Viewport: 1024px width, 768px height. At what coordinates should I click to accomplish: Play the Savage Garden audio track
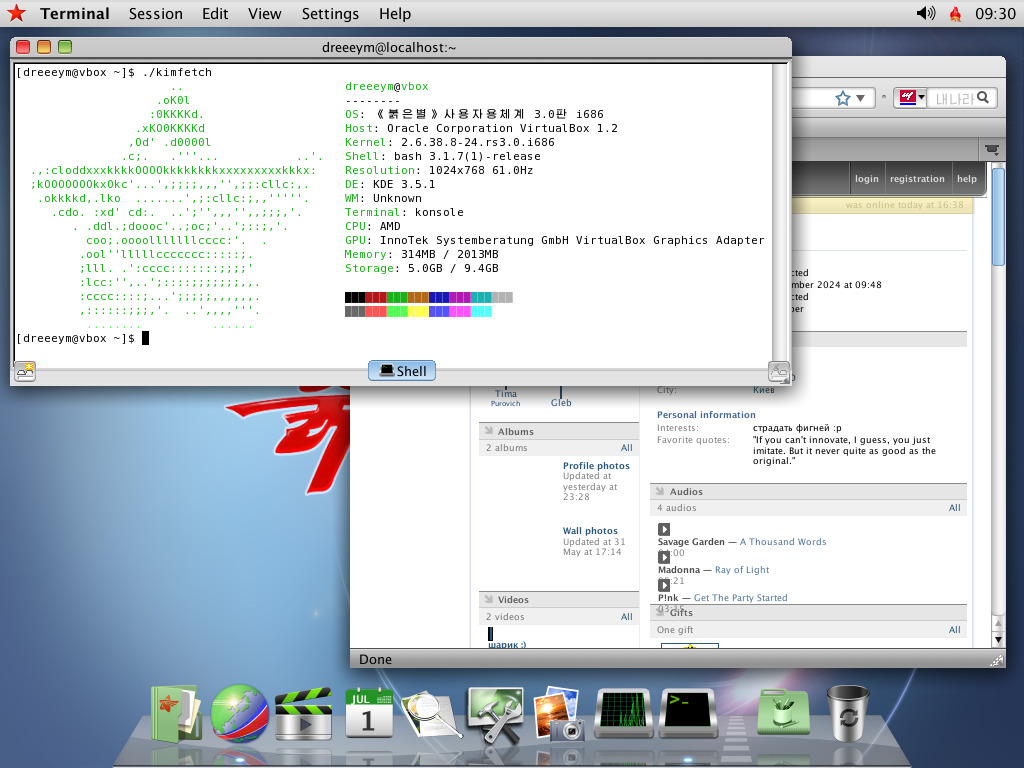(x=664, y=529)
